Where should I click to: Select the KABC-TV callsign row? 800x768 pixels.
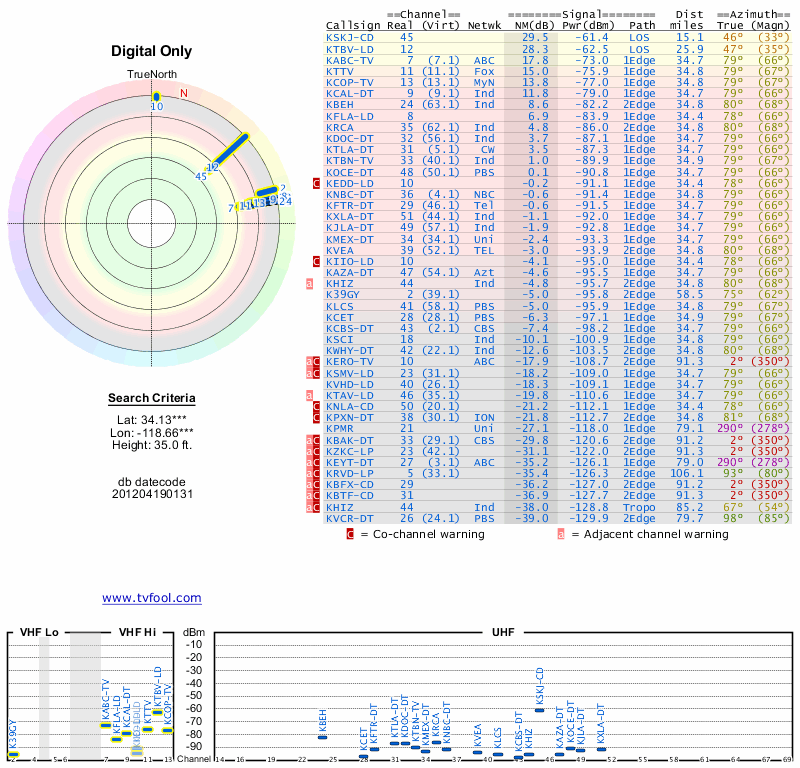350,60
